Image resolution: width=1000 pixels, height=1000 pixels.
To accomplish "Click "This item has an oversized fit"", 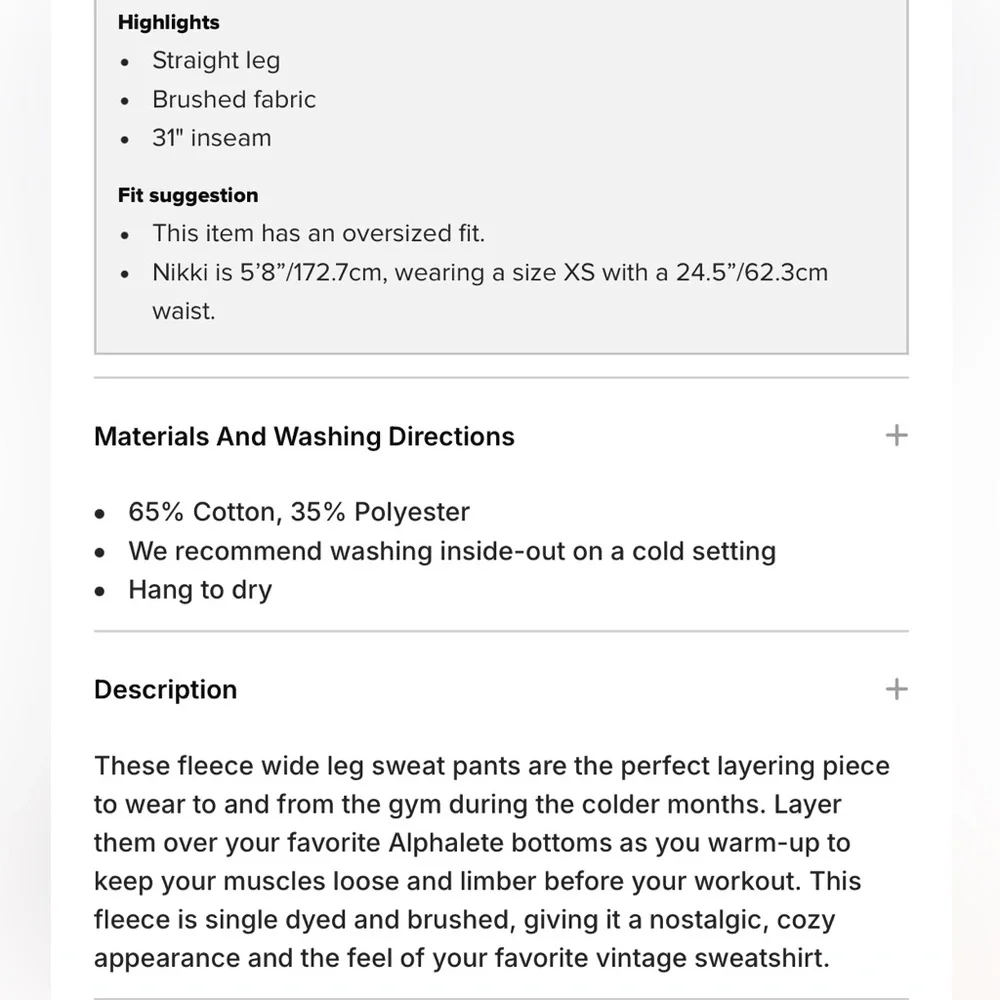I will [x=318, y=234].
